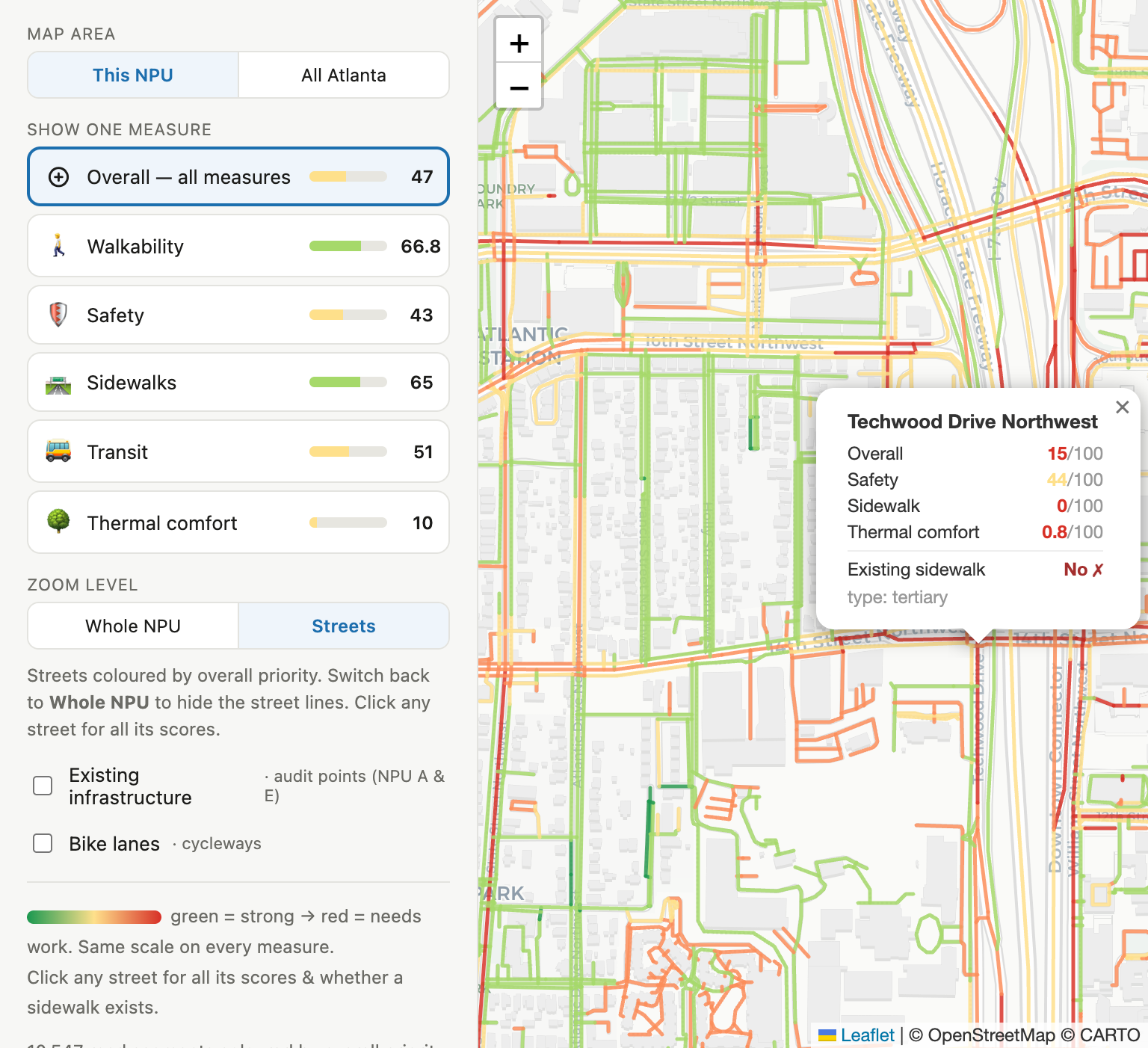Image resolution: width=1148 pixels, height=1048 pixels.
Task: Click the Safety score bar in sidebar
Action: [348, 315]
